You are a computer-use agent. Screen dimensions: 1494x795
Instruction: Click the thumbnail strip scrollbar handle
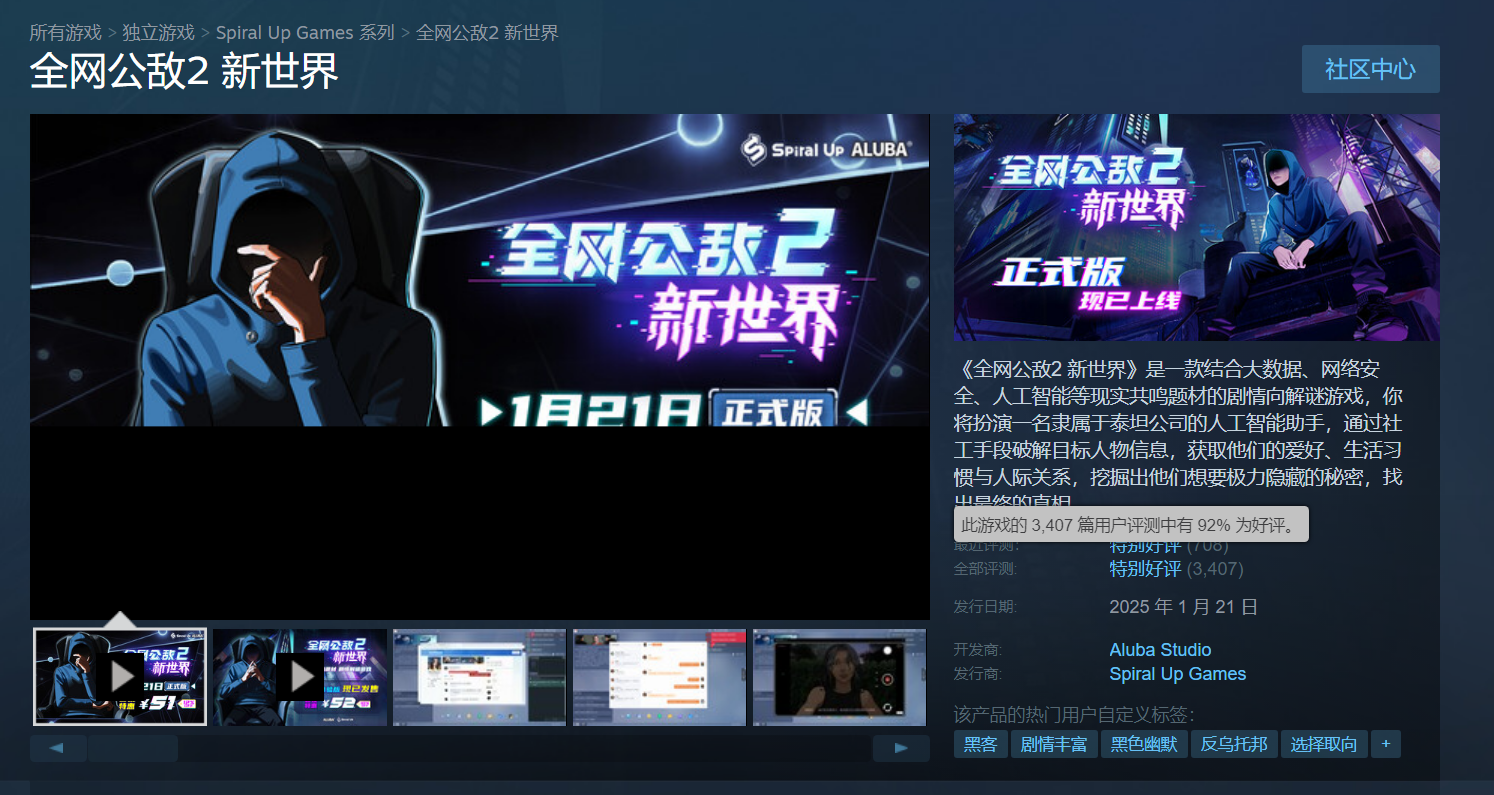[x=133, y=748]
